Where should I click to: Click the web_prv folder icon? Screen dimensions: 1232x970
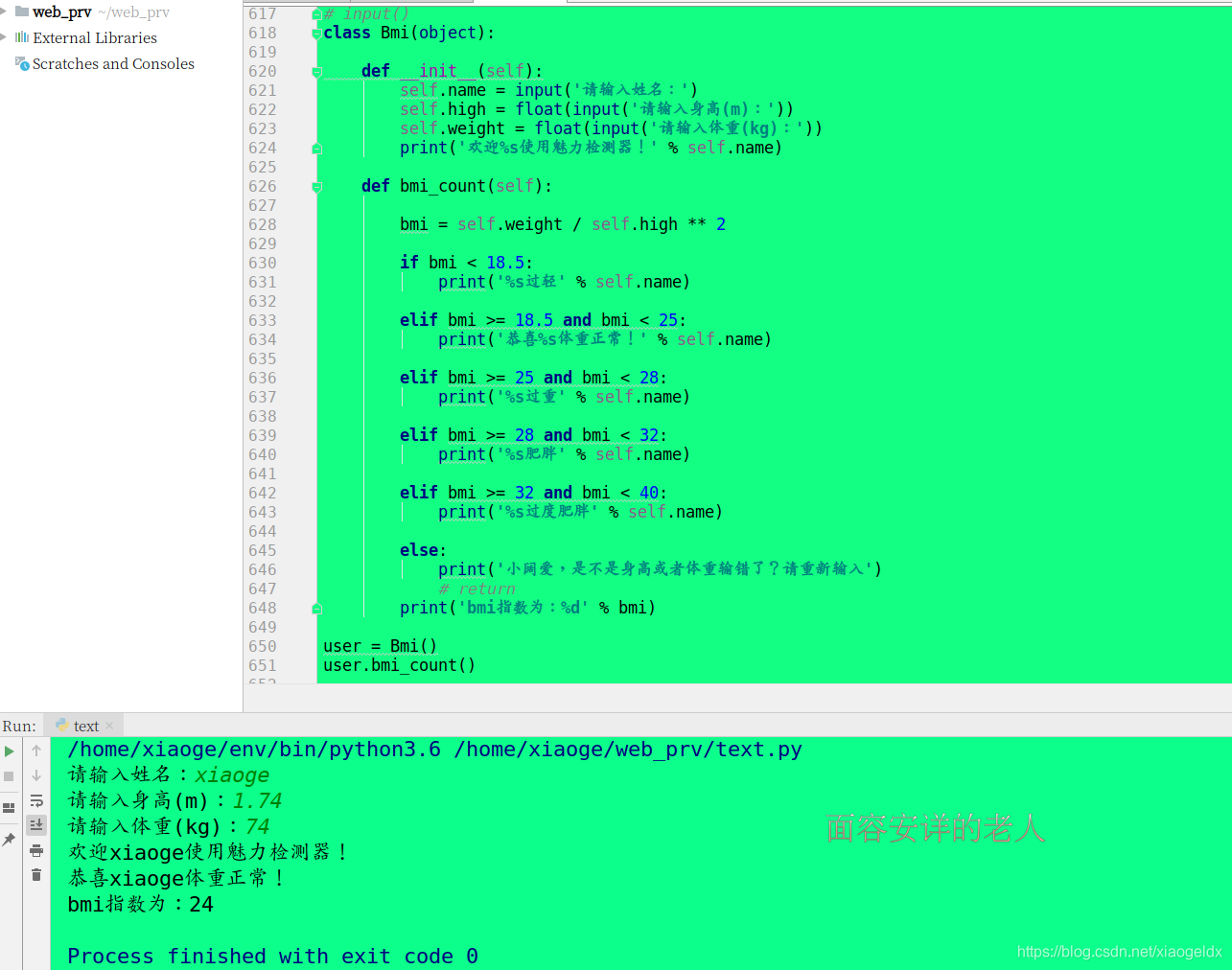pyautogui.click(x=22, y=12)
